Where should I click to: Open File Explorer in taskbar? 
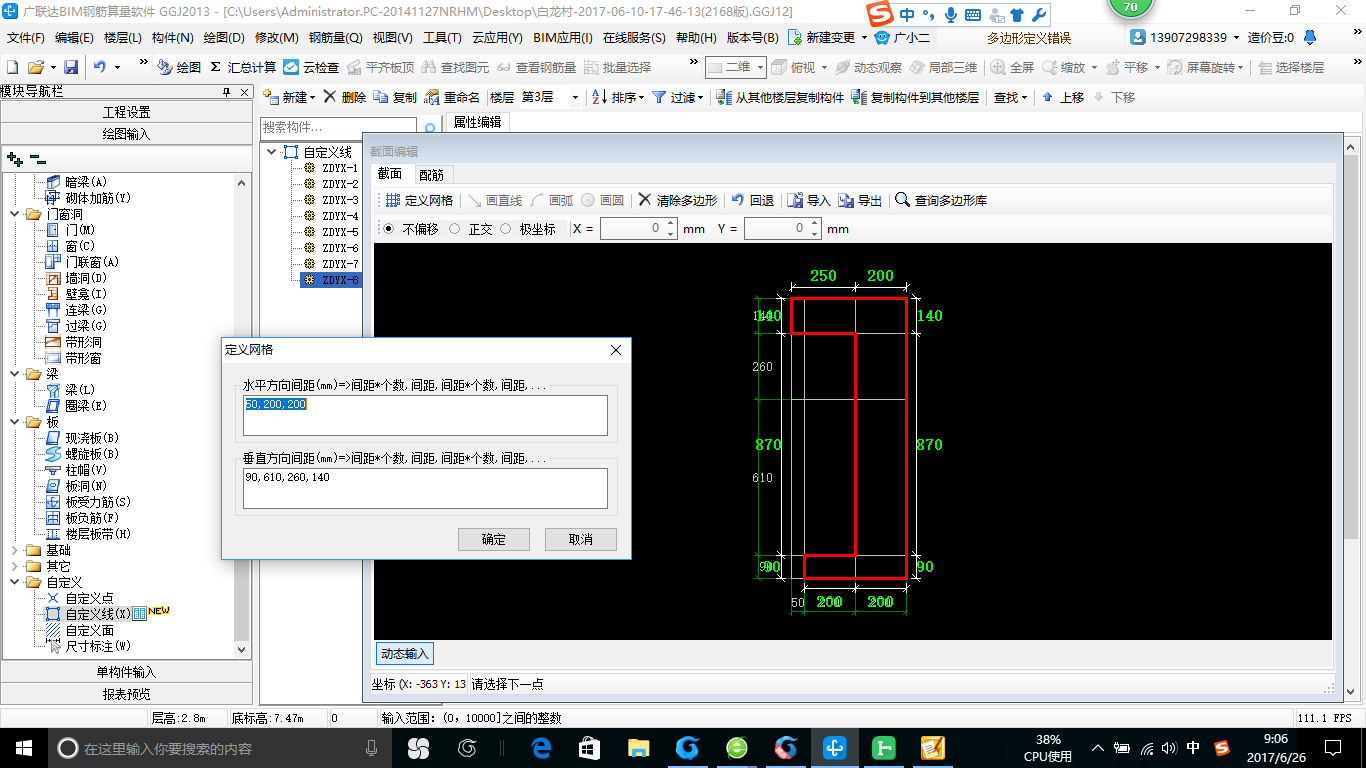638,747
